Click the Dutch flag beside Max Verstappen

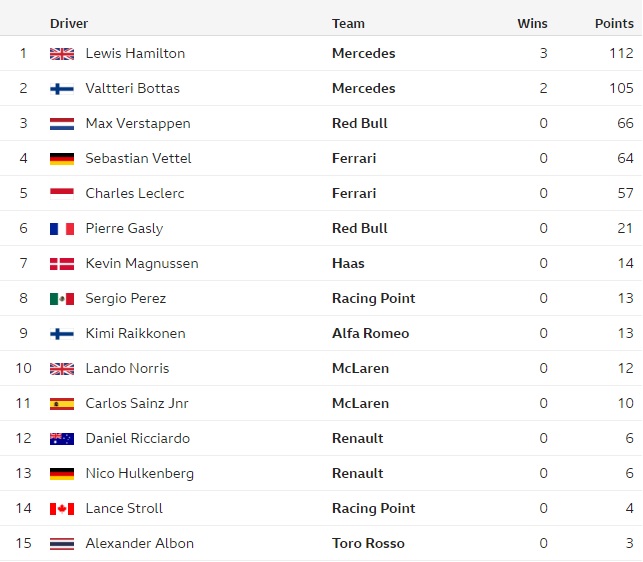pos(62,123)
